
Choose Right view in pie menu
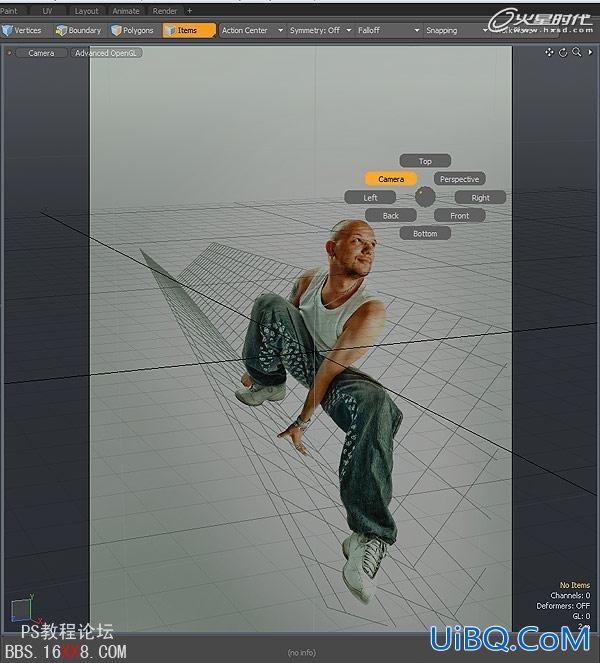coord(480,197)
